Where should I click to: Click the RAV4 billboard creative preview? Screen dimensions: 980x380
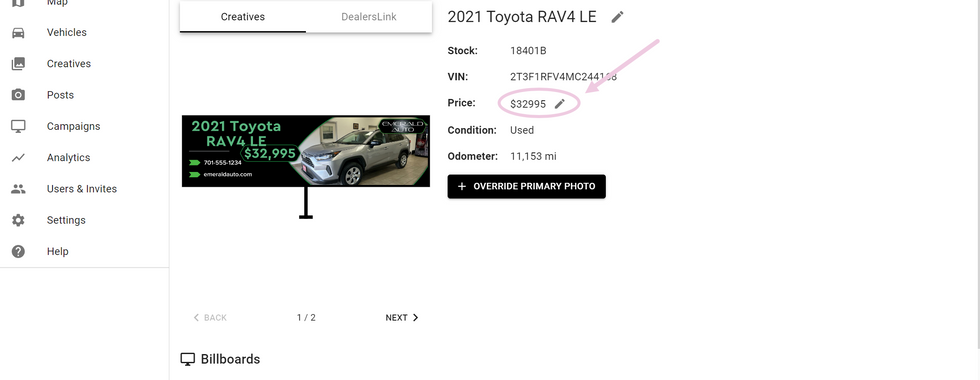click(x=306, y=151)
